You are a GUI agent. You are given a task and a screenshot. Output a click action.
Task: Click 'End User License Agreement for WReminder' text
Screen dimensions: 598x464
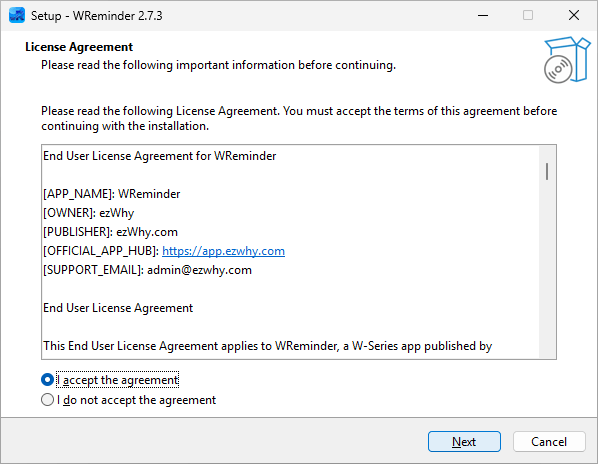tap(159, 156)
